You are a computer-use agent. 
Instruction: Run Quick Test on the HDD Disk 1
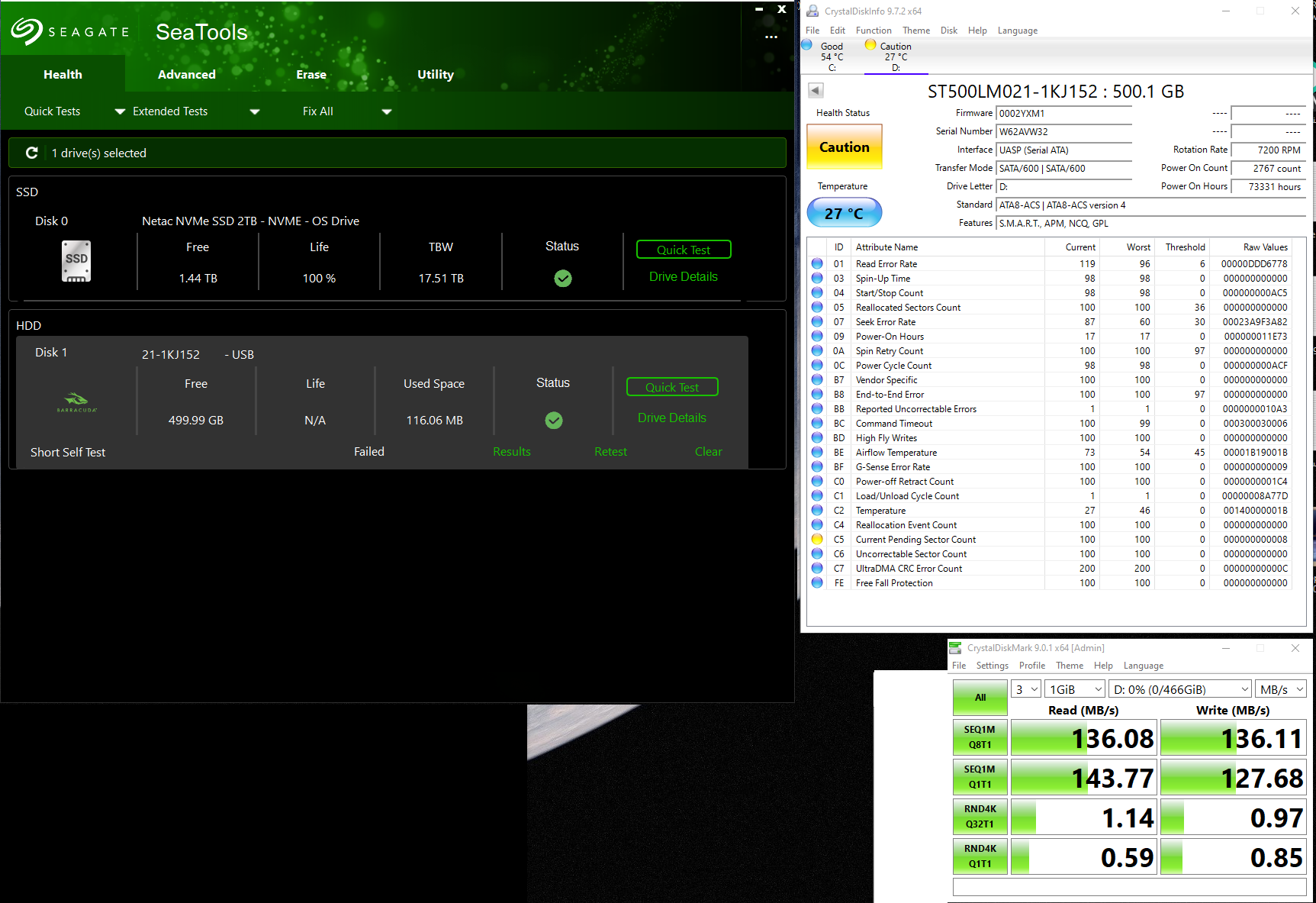pyautogui.click(x=672, y=387)
